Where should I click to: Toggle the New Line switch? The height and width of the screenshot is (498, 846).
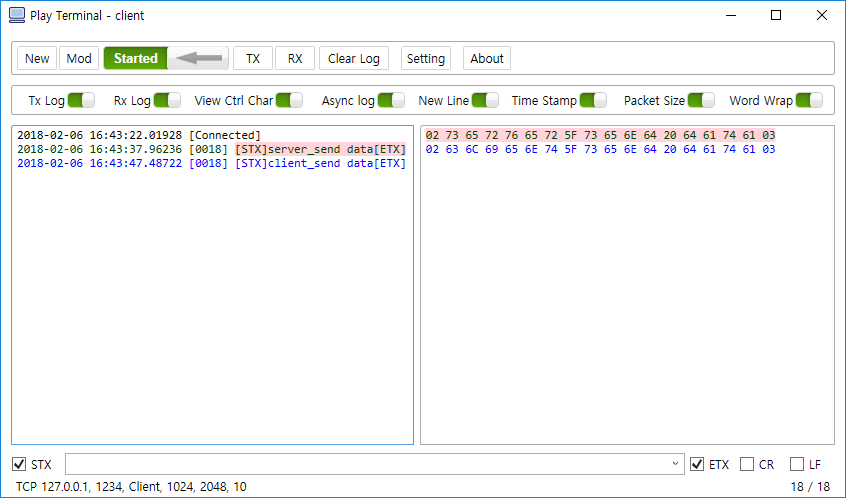click(x=485, y=100)
